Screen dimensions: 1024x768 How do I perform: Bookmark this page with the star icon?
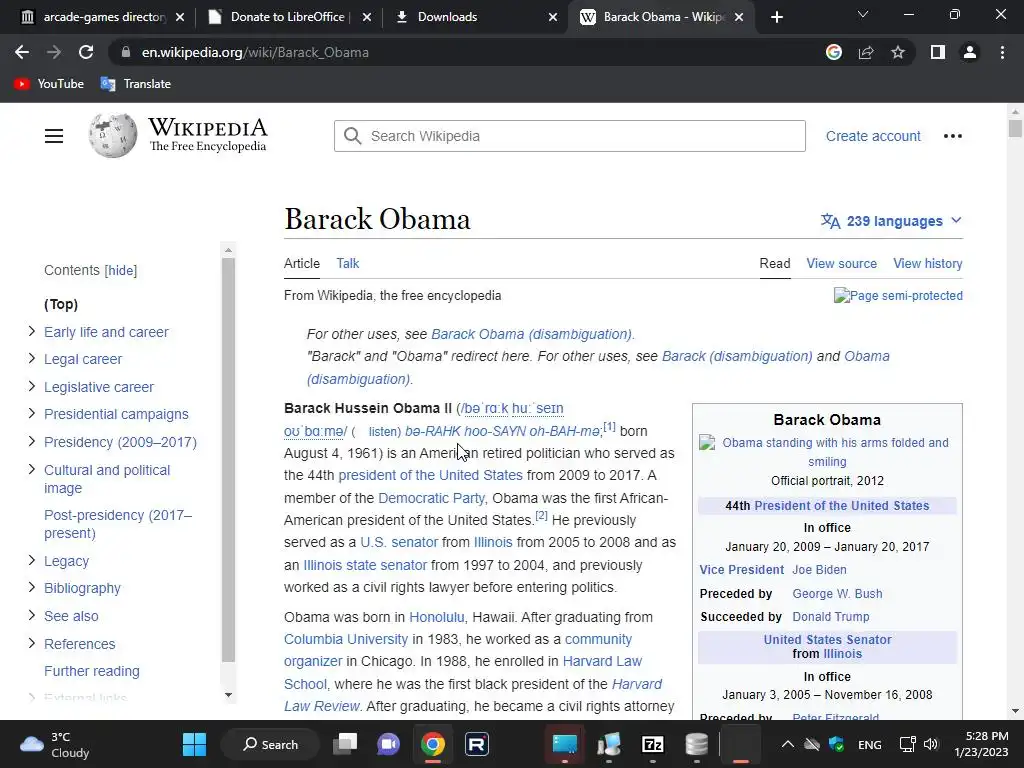898,52
